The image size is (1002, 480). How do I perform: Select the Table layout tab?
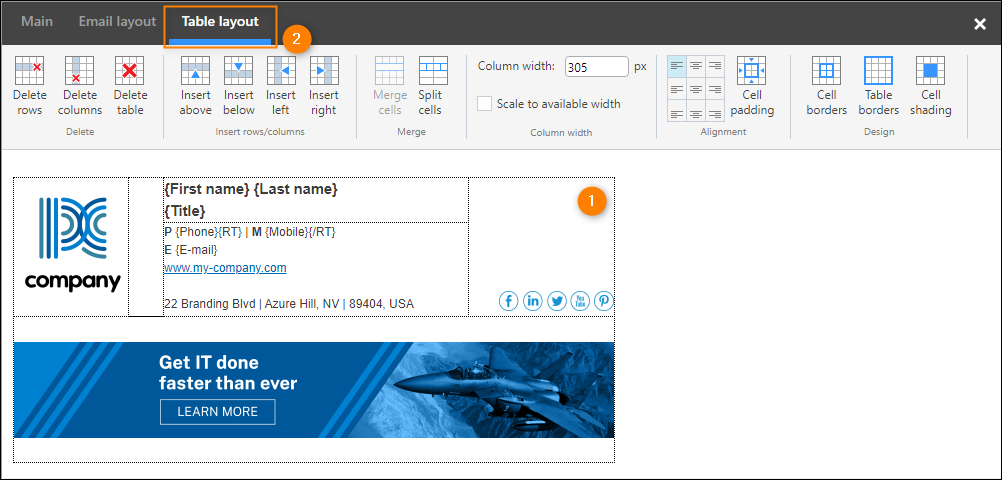point(220,21)
